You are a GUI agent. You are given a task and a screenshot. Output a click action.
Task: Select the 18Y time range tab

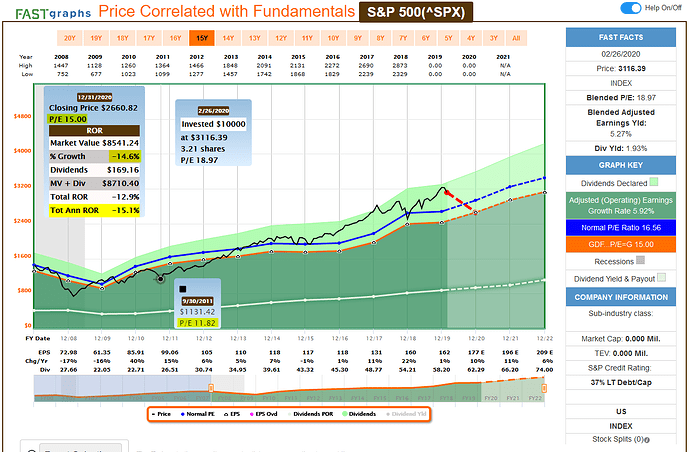[122, 38]
